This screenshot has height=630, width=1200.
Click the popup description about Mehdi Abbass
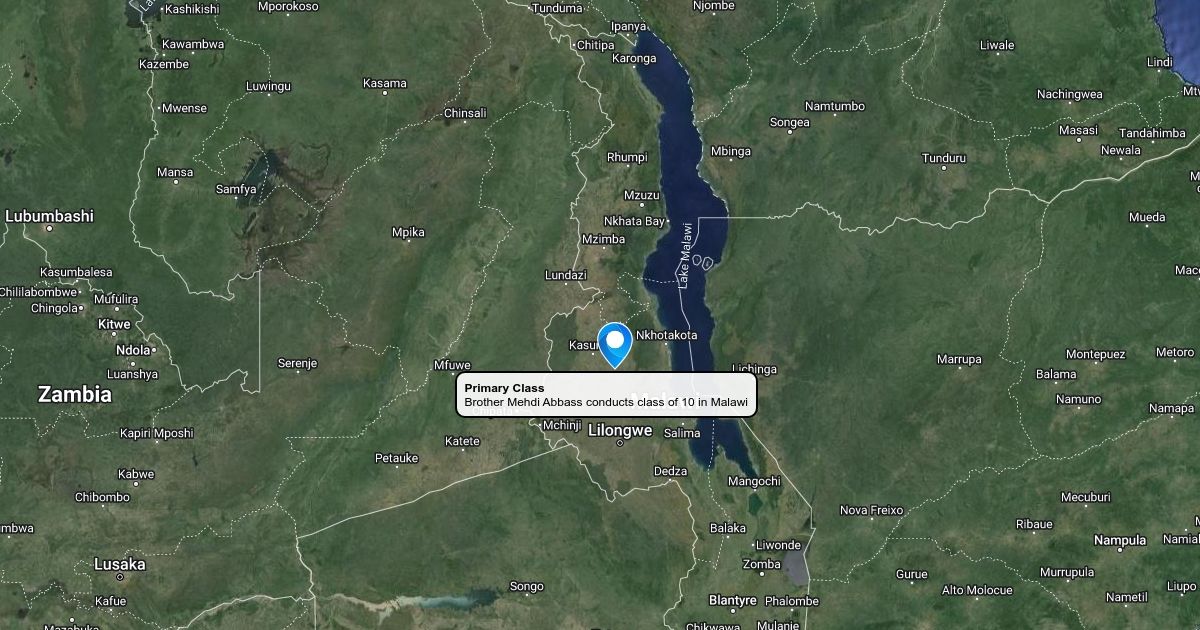click(x=606, y=402)
